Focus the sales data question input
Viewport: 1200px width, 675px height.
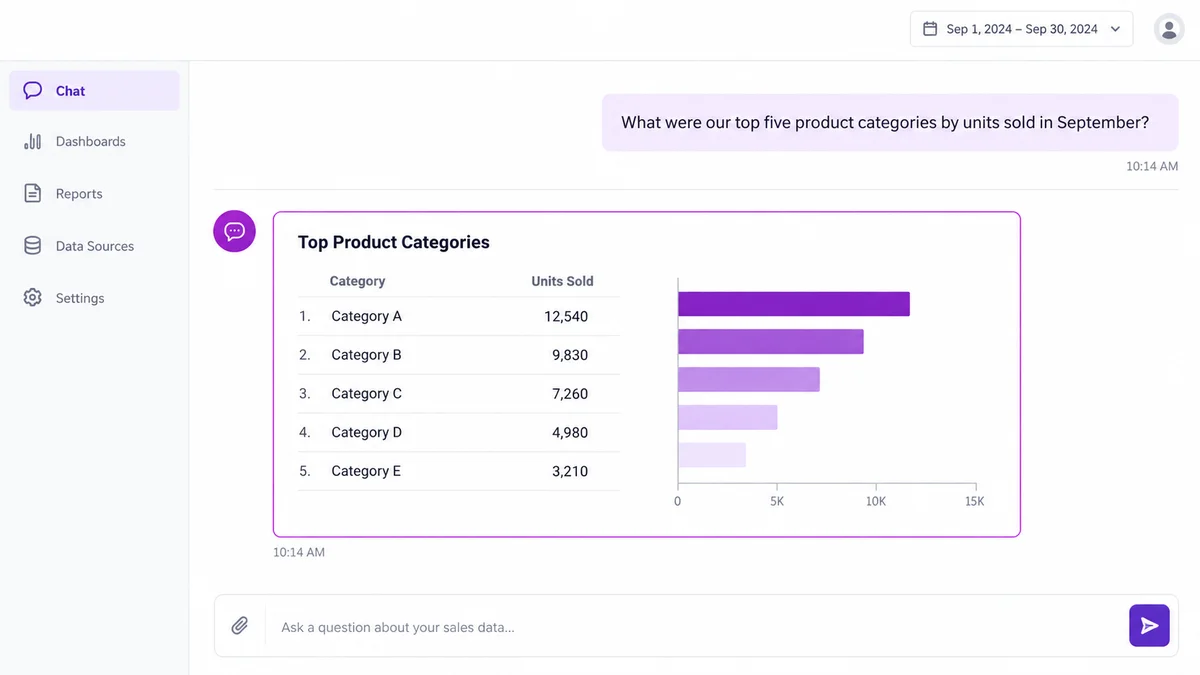point(695,627)
